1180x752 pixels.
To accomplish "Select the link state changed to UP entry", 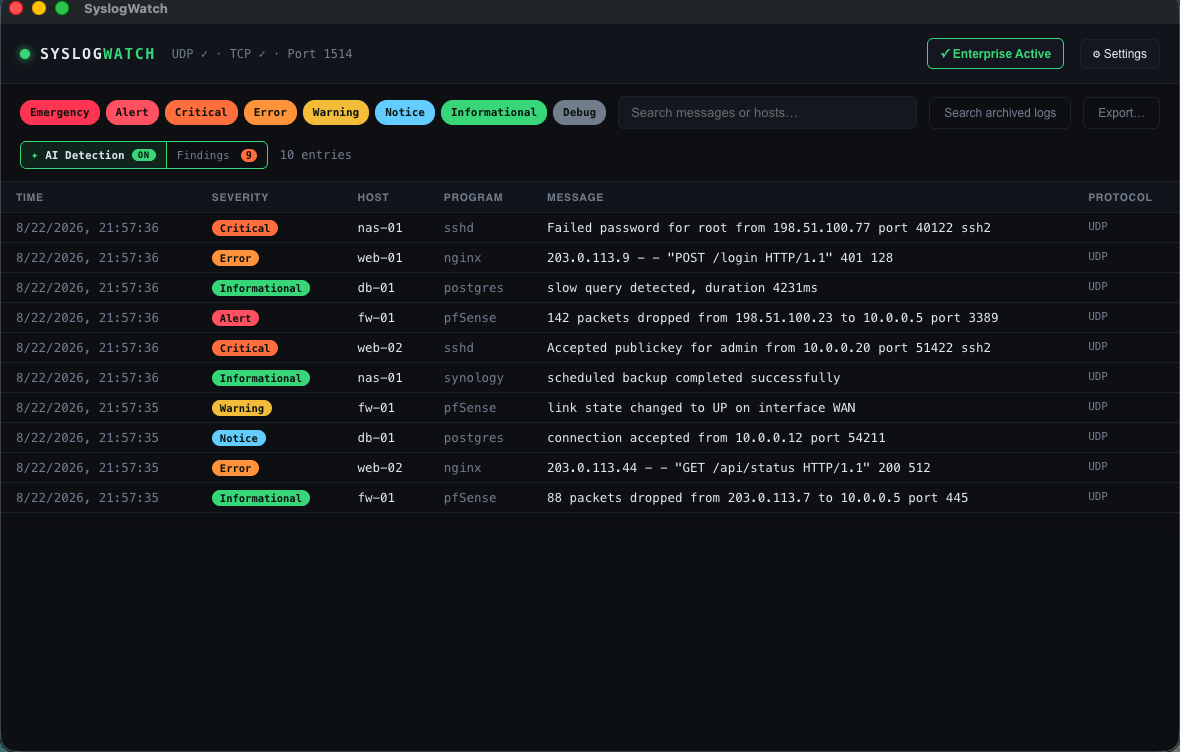I will (590, 408).
